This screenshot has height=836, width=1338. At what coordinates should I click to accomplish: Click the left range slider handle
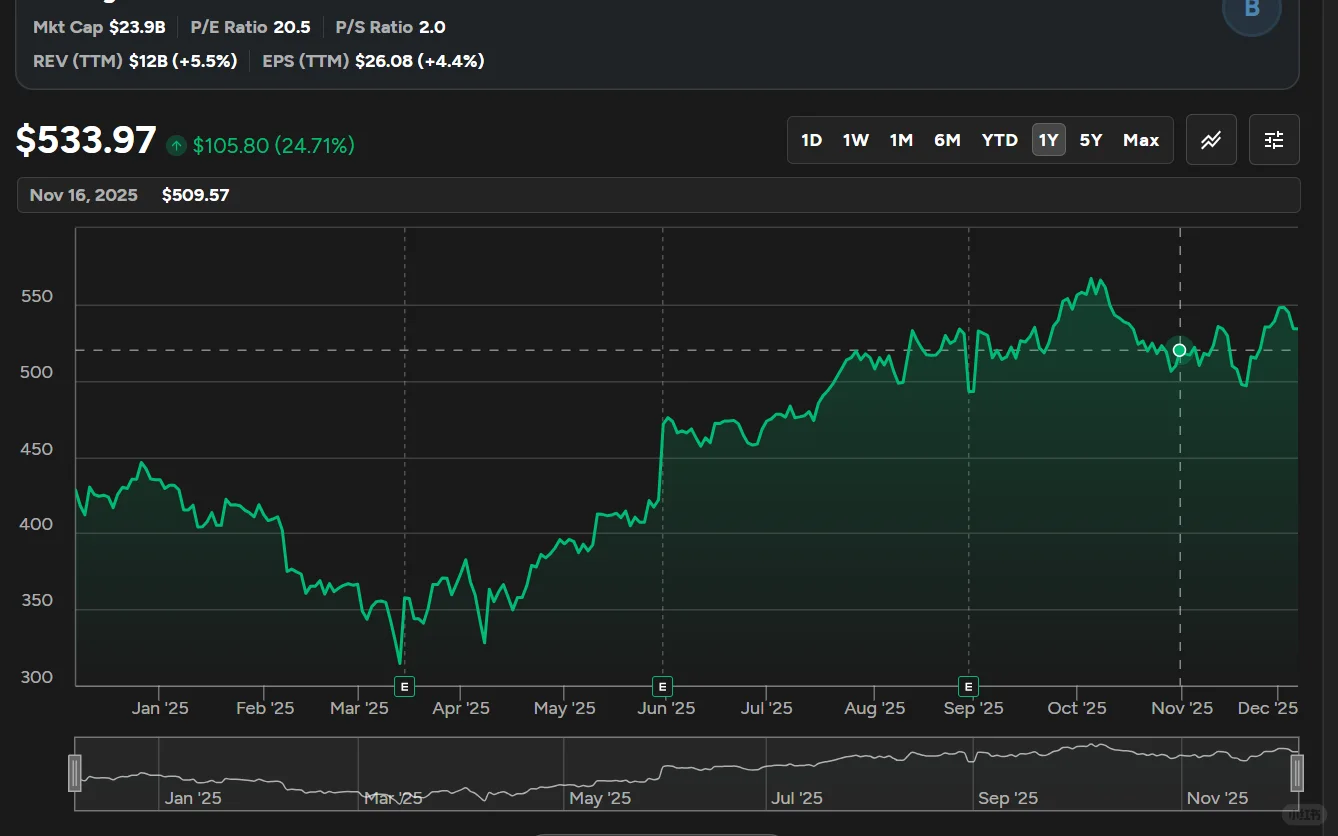coord(74,773)
